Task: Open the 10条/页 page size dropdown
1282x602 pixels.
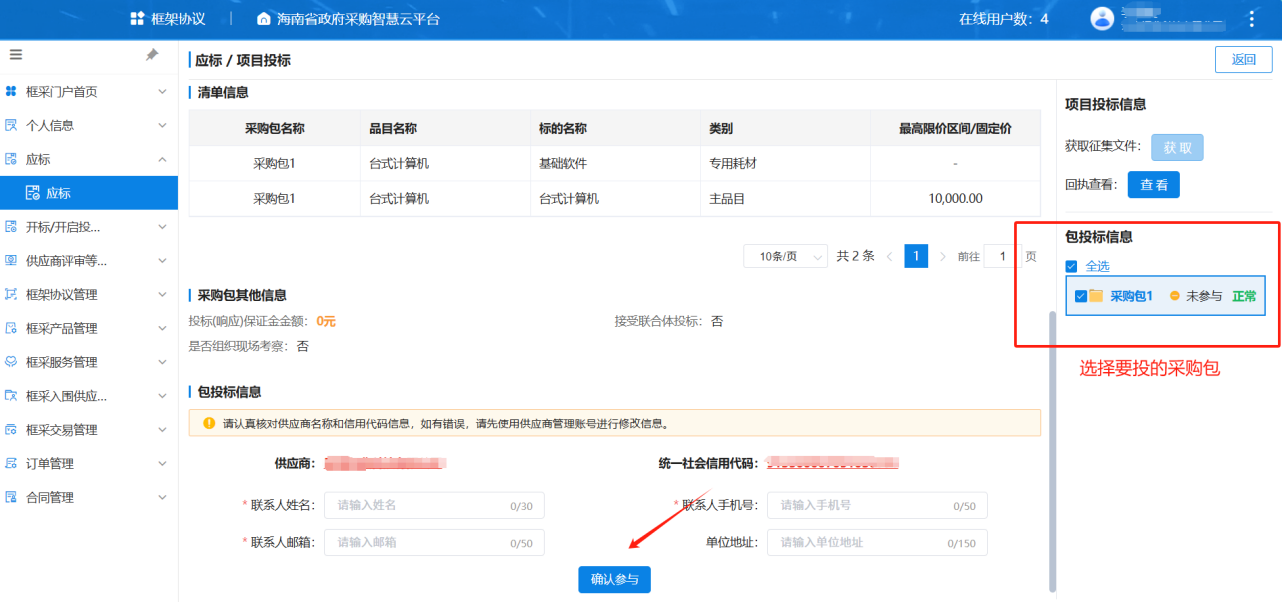Action: pyautogui.click(x=785, y=256)
